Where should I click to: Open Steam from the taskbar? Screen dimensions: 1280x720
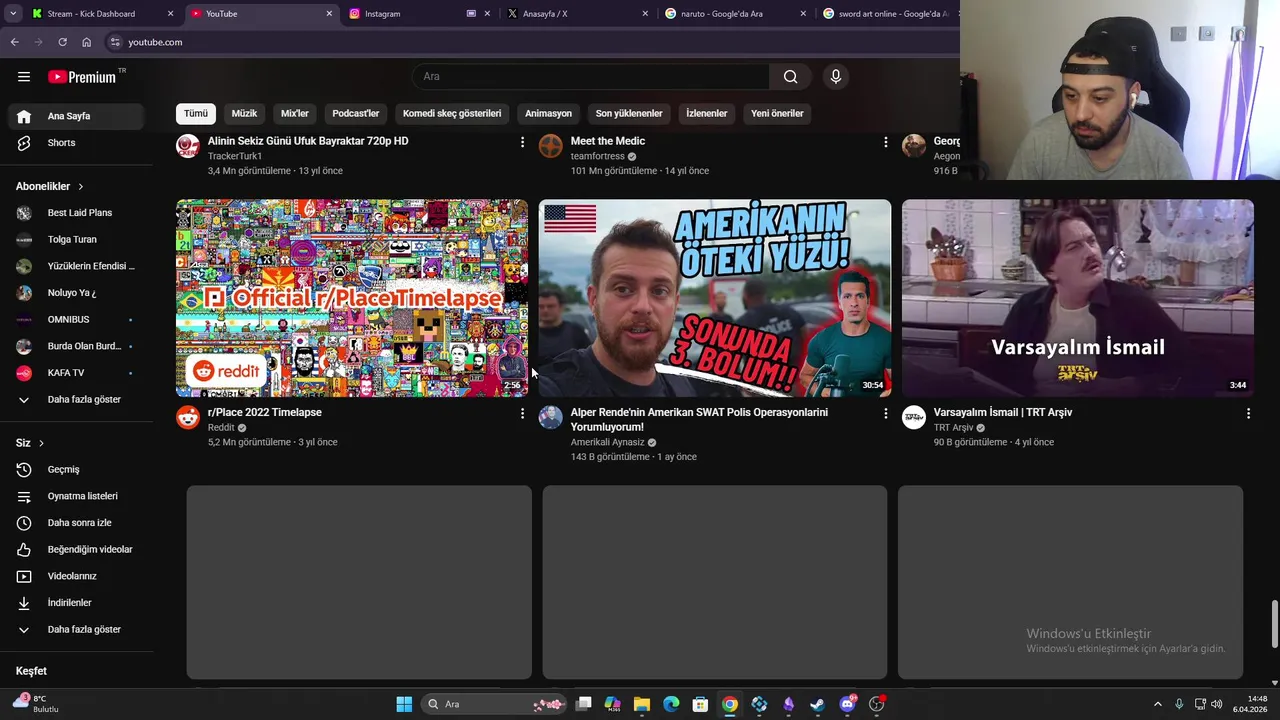817,704
